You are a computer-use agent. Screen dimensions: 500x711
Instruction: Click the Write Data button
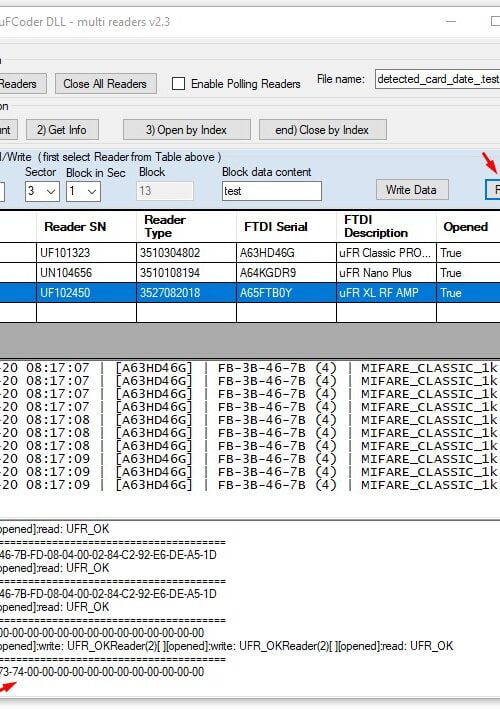click(412, 190)
